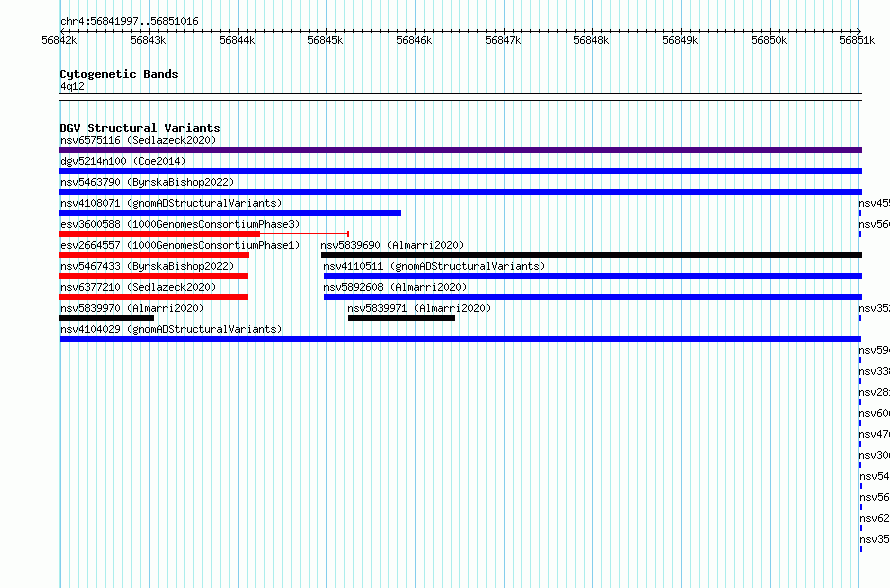The width and height of the screenshot is (890, 588).
Task: Click the blue nsv4110511 feature bar
Action: [593, 276]
